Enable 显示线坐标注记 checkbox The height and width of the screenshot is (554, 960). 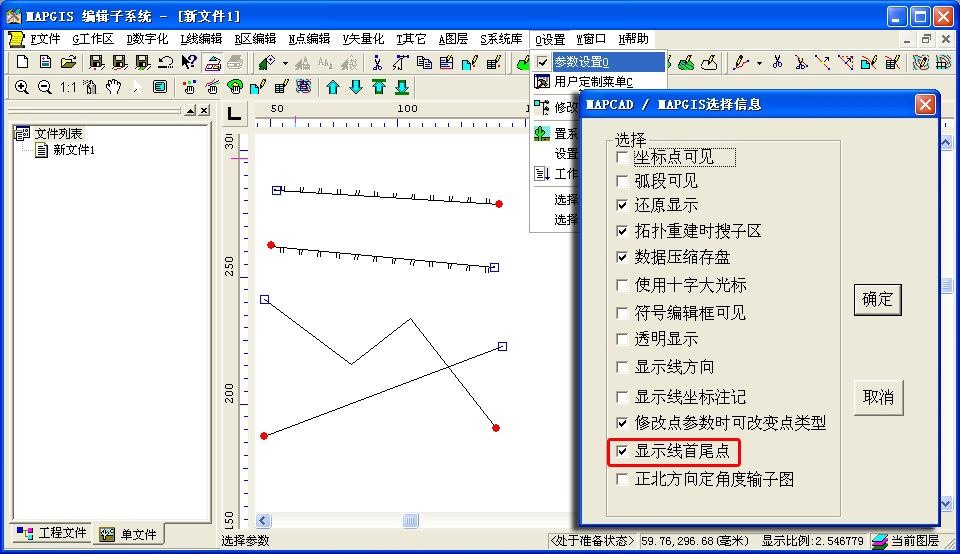pyautogui.click(x=622, y=397)
